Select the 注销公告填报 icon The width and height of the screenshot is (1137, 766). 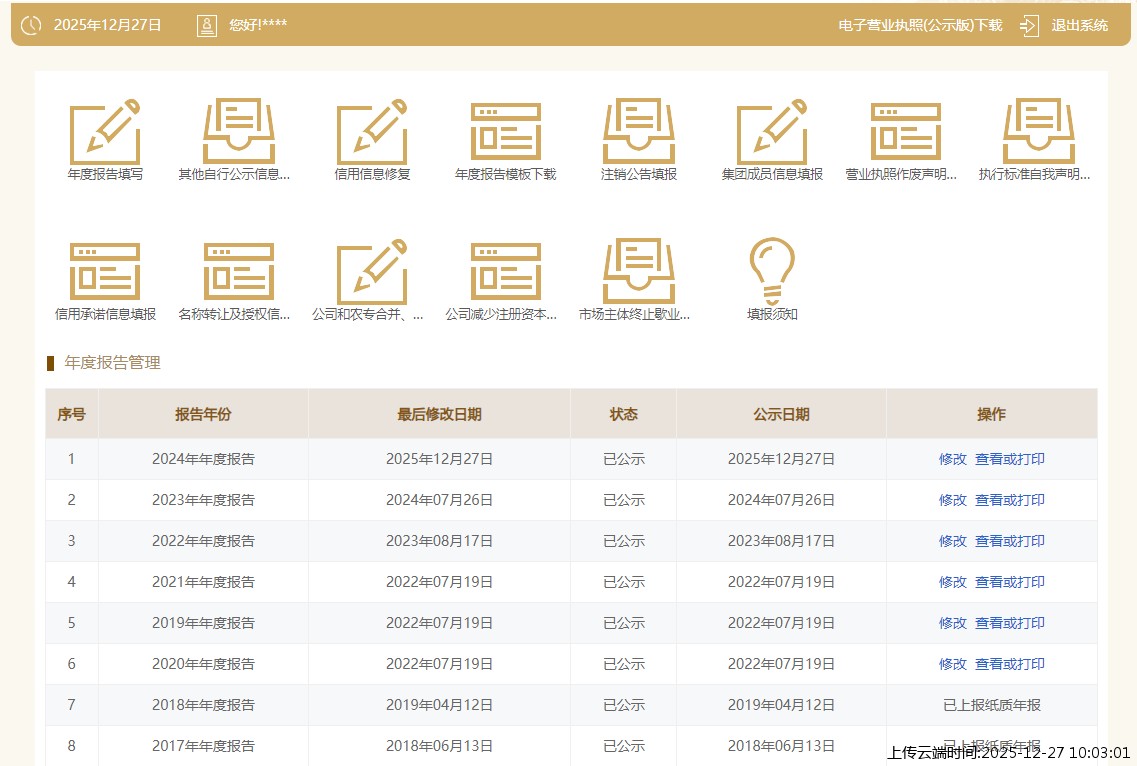(x=639, y=133)
